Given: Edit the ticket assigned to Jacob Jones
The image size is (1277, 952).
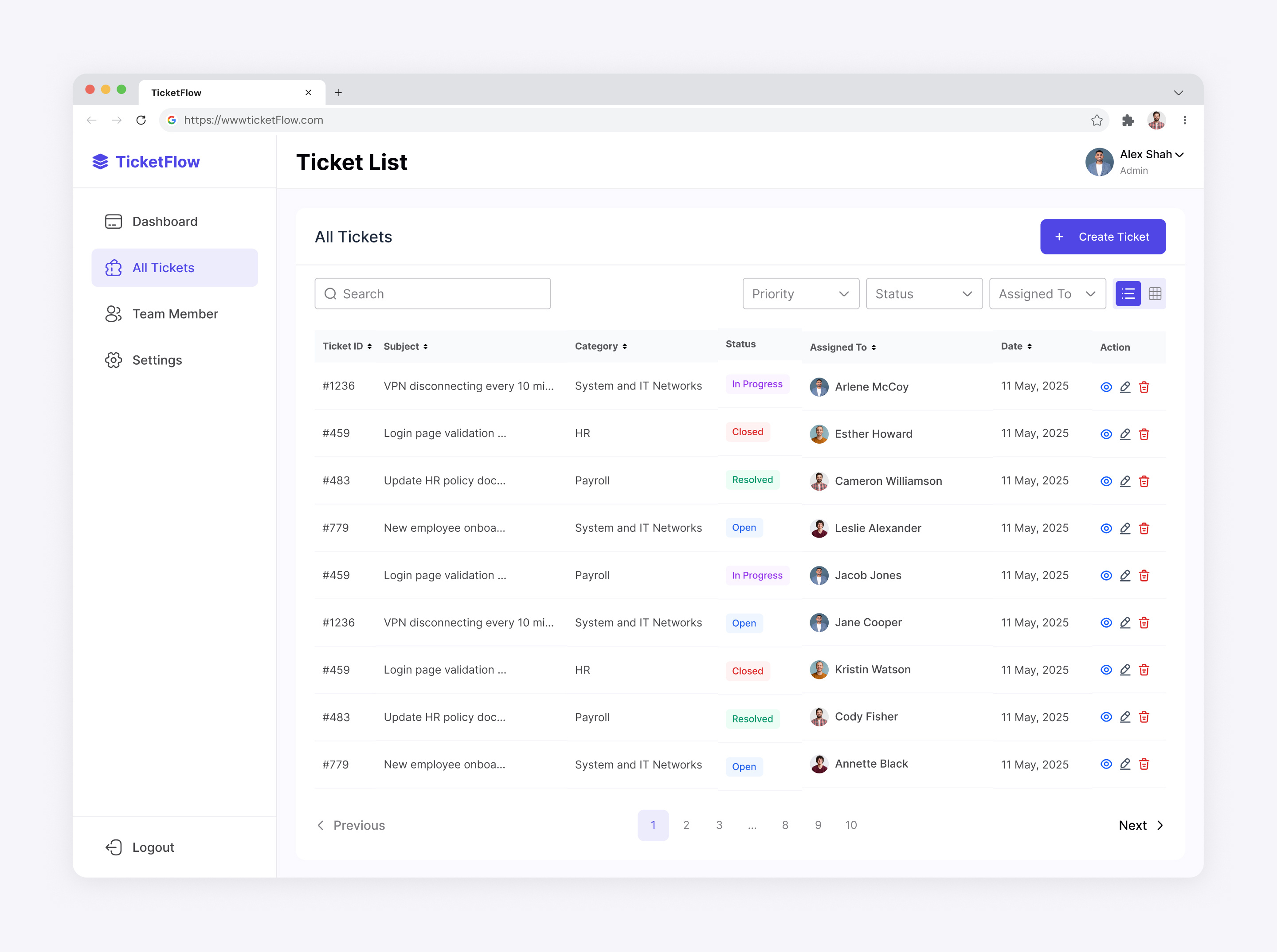Looking at the screenshot, I should pos(1125,576).
